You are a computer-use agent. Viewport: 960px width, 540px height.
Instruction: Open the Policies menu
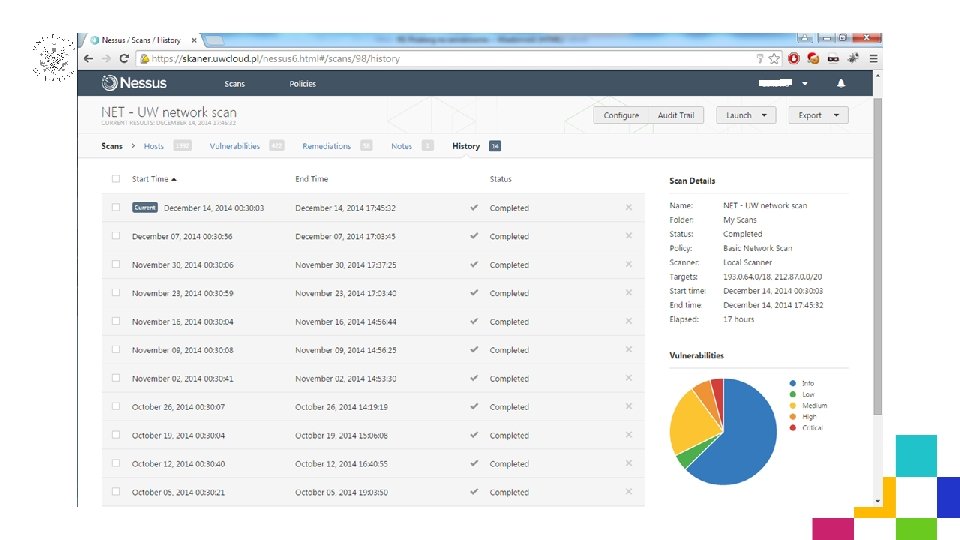[x=302, y=84]
